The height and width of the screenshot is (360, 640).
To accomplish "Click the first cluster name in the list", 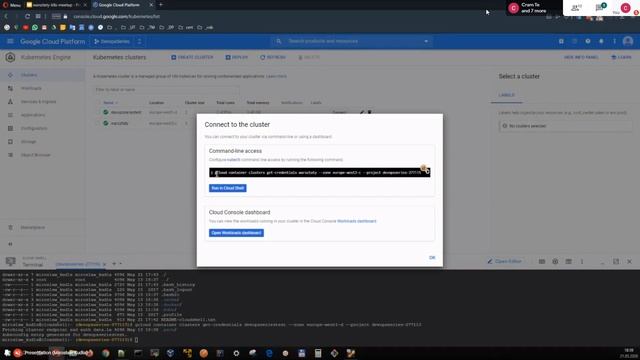I will [126, 112].
